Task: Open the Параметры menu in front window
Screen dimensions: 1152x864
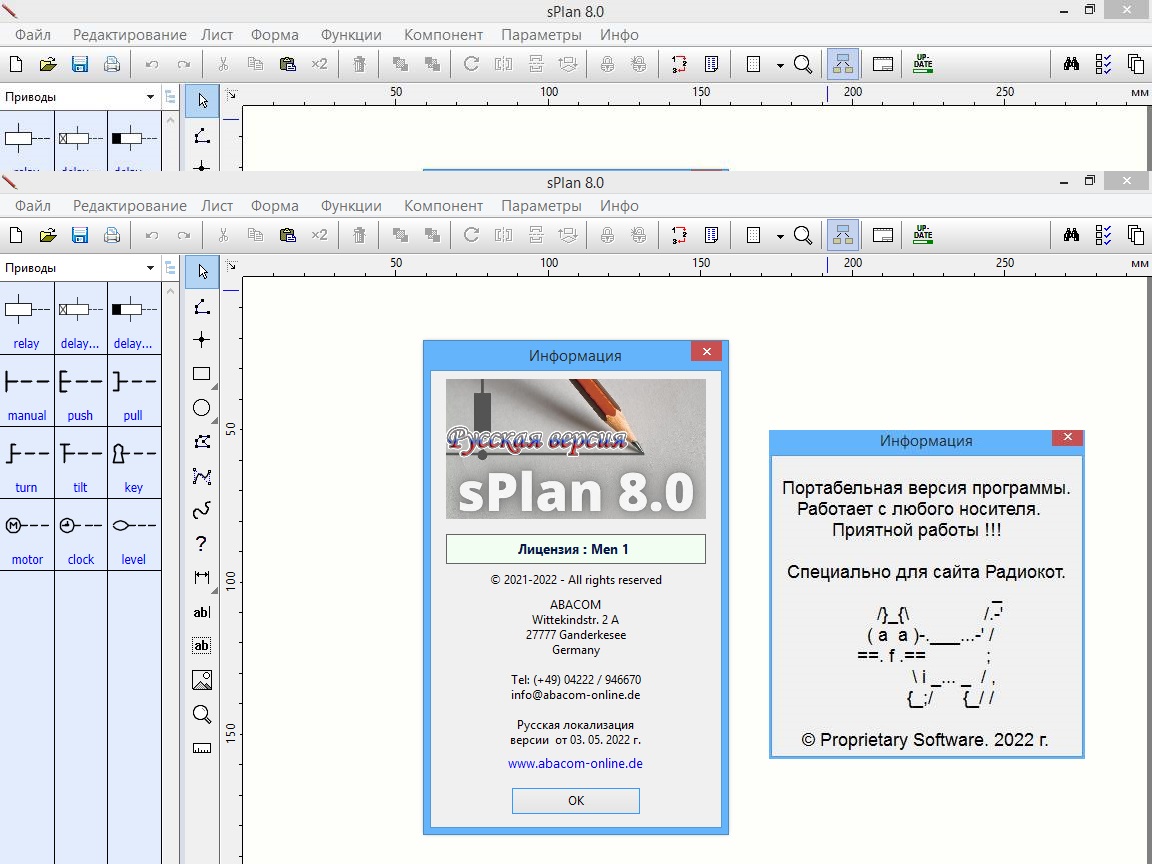Action: tap(541, 205)
